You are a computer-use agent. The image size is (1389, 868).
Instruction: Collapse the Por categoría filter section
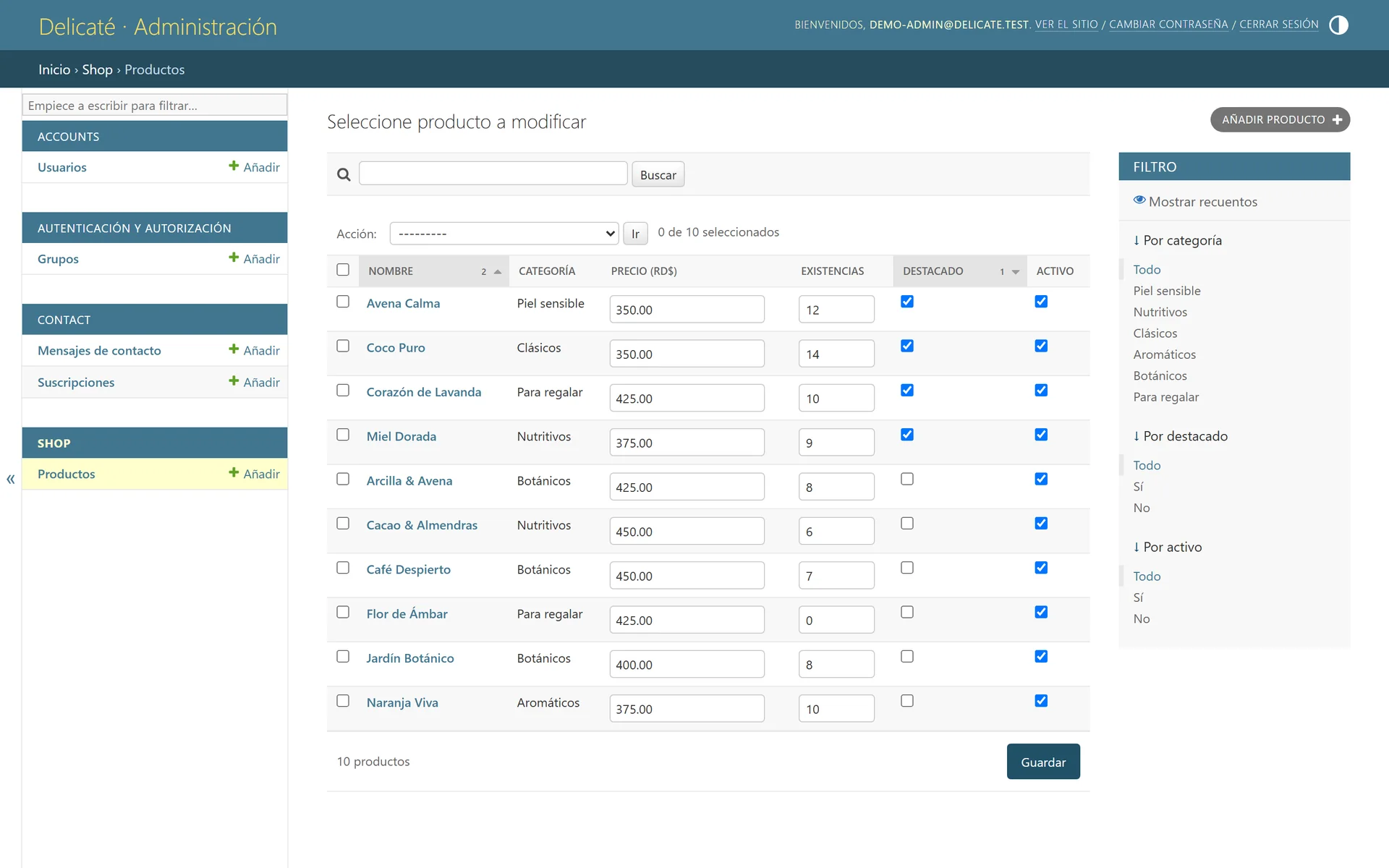coord(1178,240)
